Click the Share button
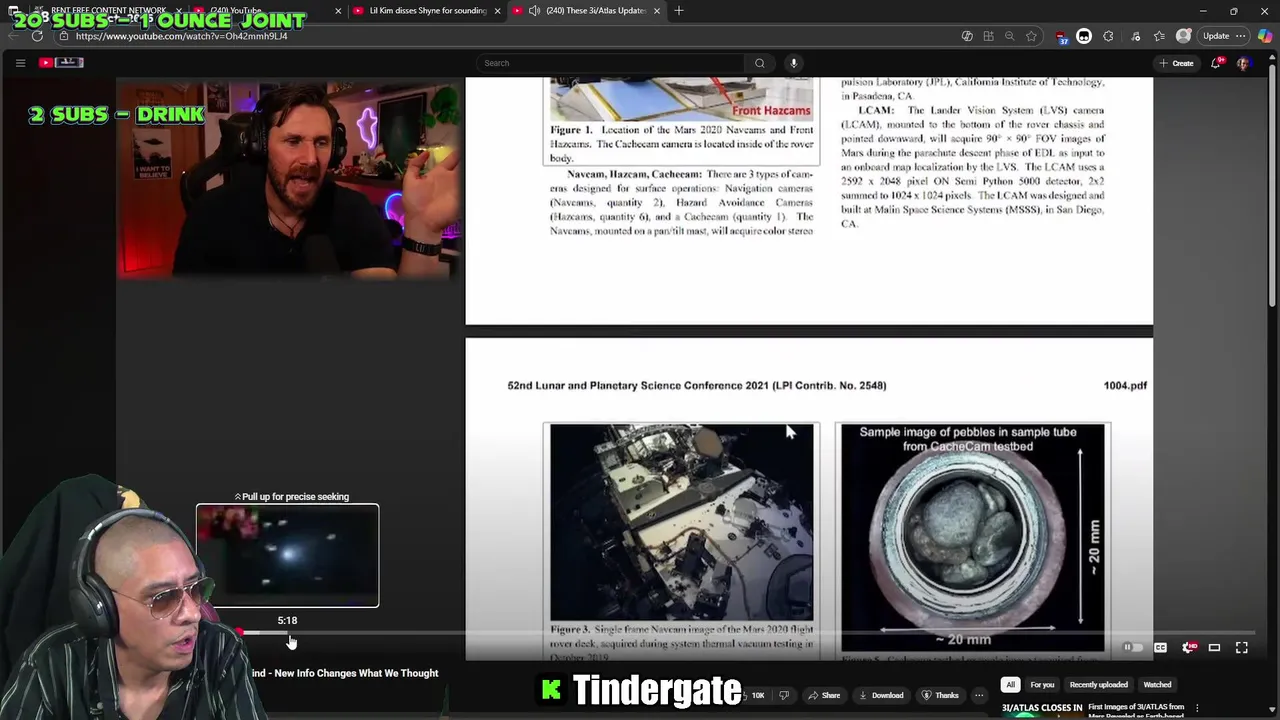The height and width of the screenshot is (720, 1280). click(x=824, y=695)
